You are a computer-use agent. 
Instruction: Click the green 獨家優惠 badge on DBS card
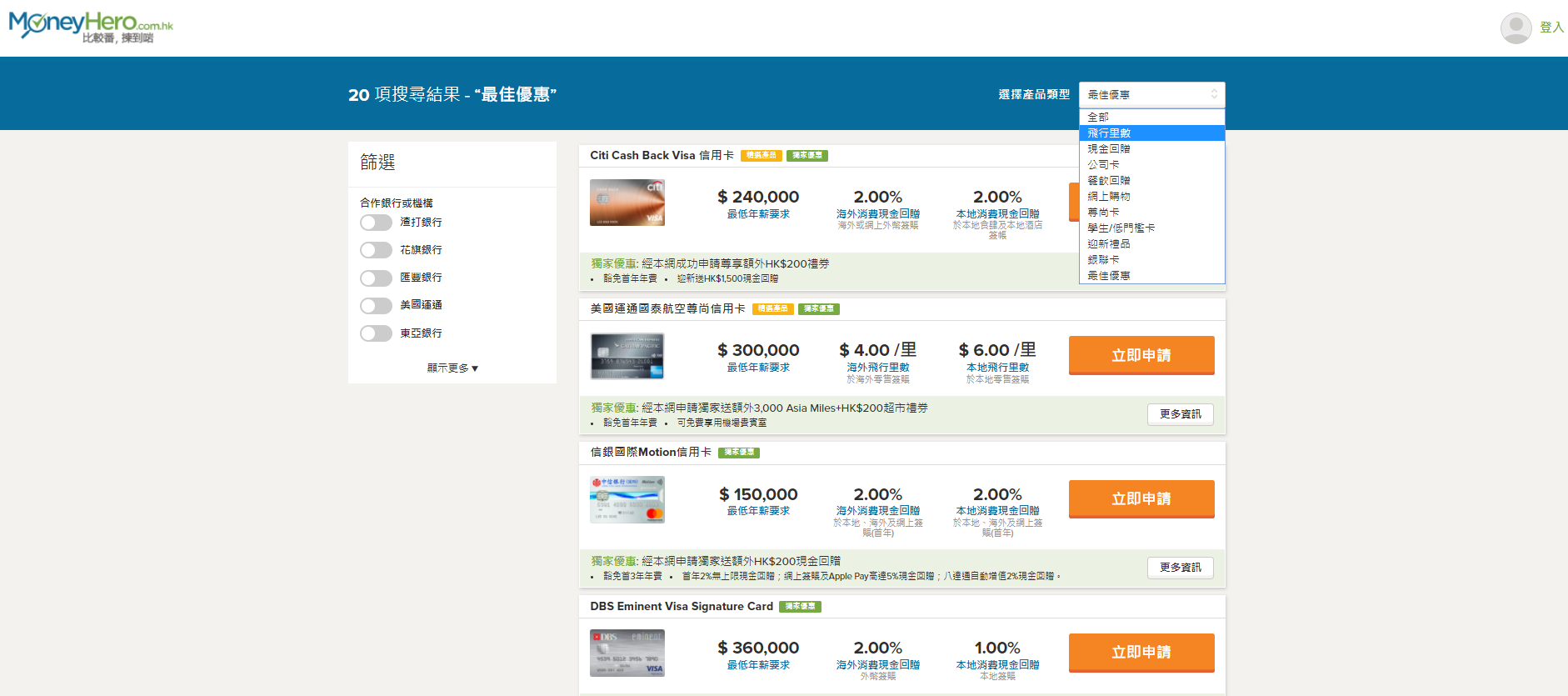pyautogui.click(x=801, y=607)
